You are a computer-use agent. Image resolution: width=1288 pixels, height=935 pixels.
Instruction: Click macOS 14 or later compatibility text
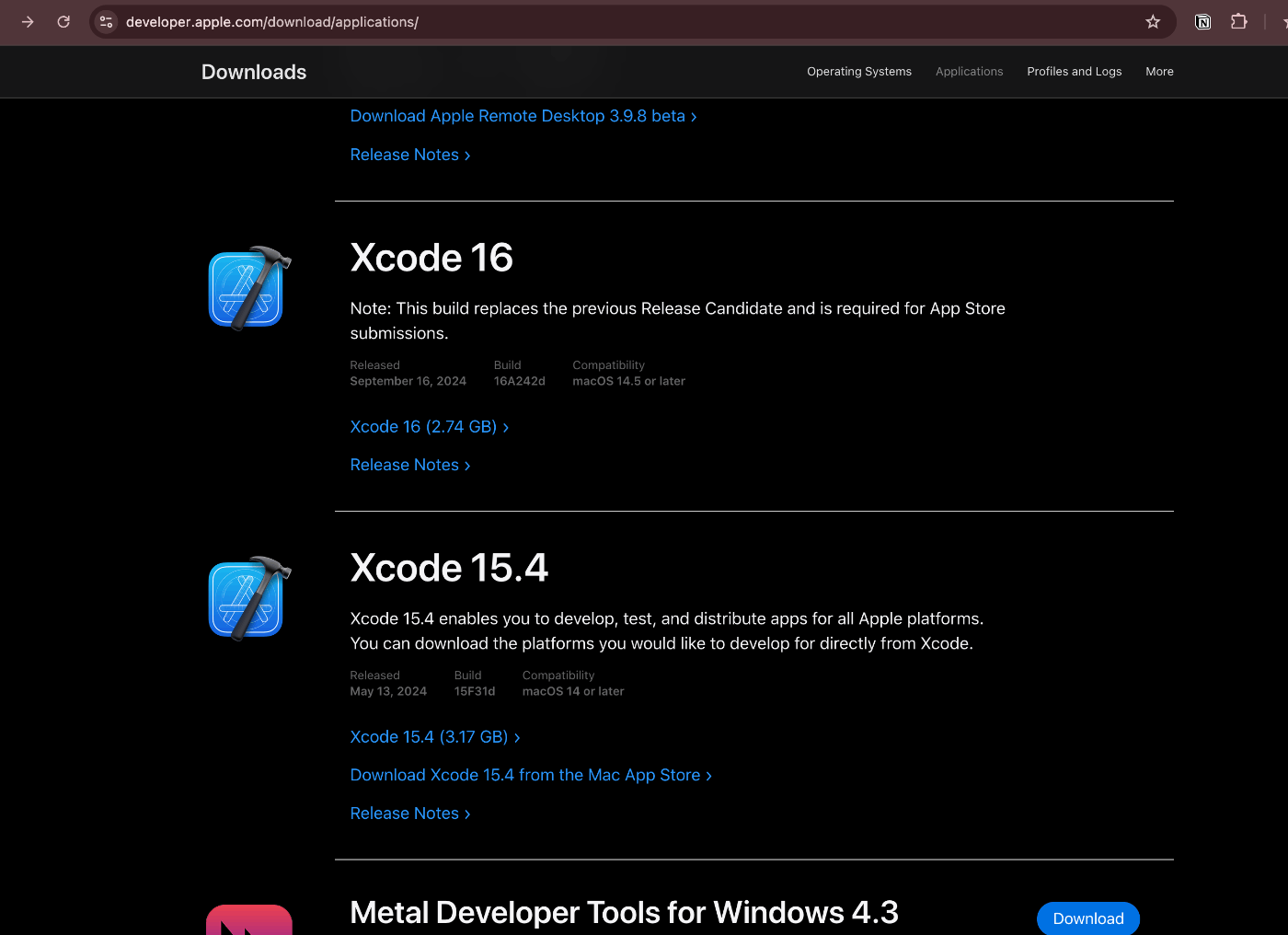(x=573, y=691)
